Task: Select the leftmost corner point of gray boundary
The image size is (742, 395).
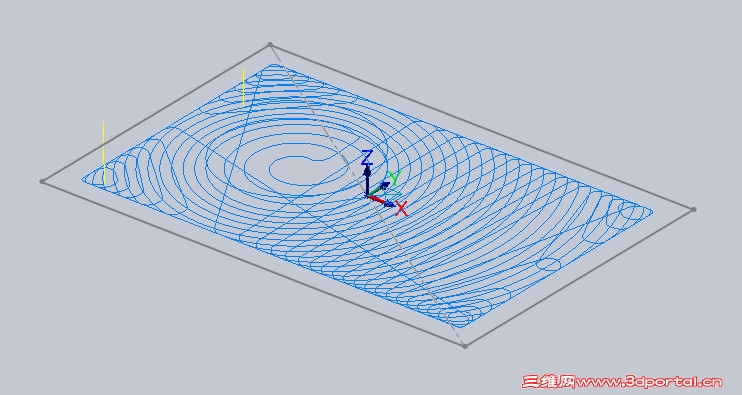Action: 42,181
